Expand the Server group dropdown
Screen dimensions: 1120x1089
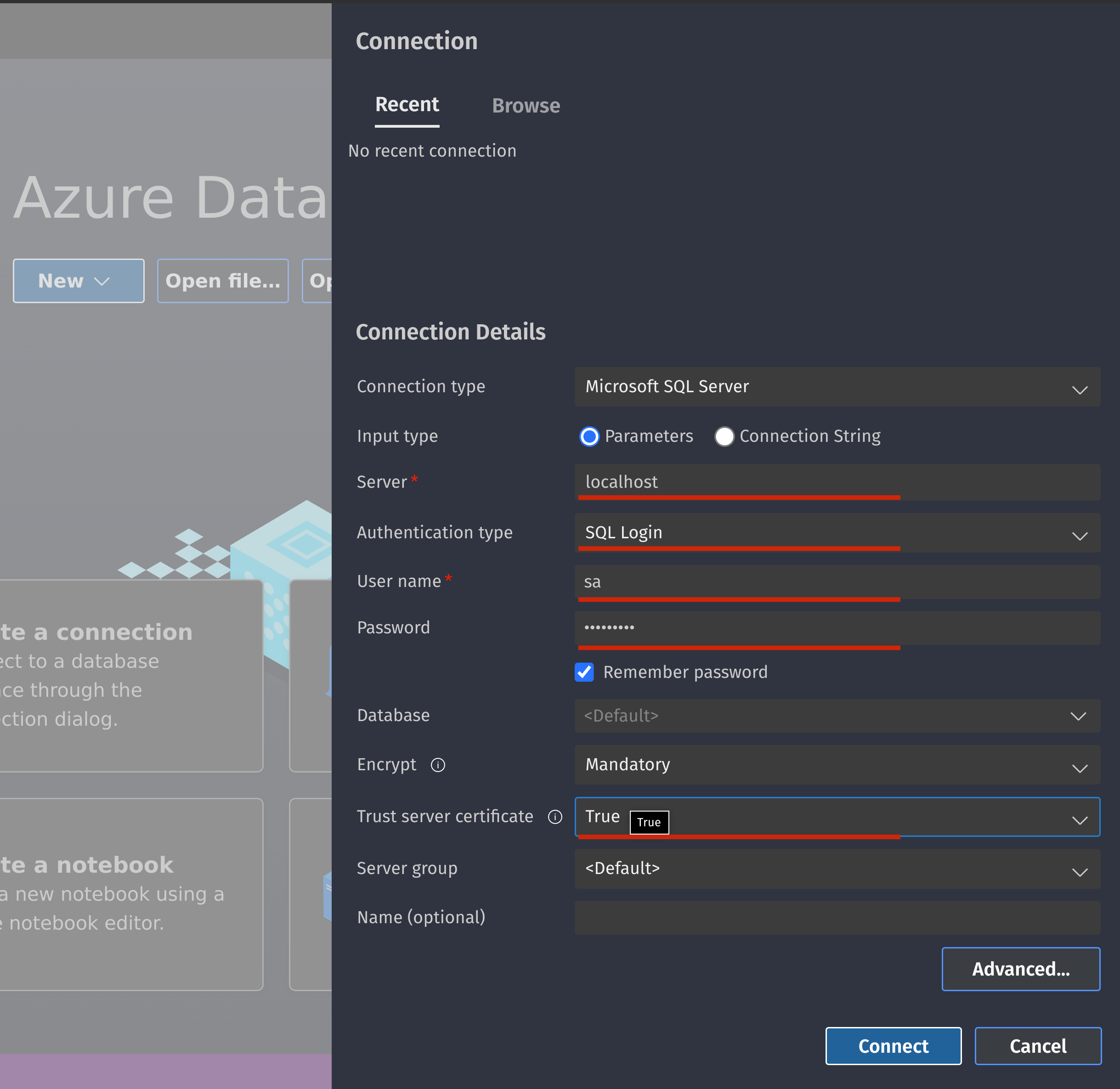coord(837,868)
